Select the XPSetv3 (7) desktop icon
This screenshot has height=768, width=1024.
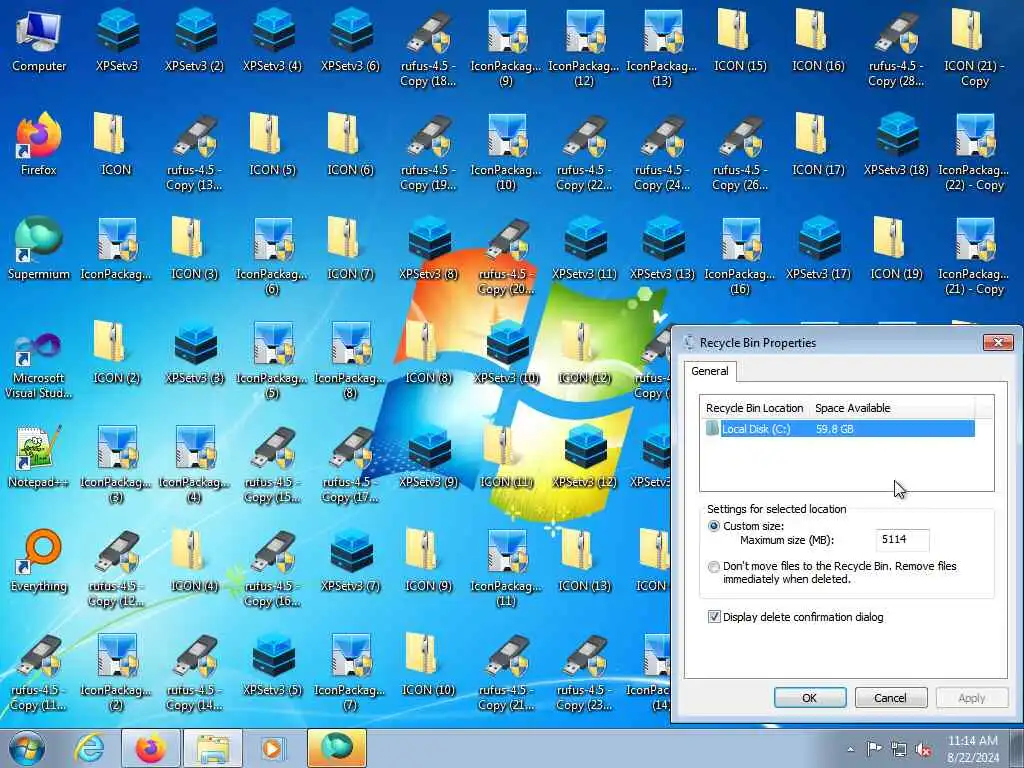click(351, 561)
